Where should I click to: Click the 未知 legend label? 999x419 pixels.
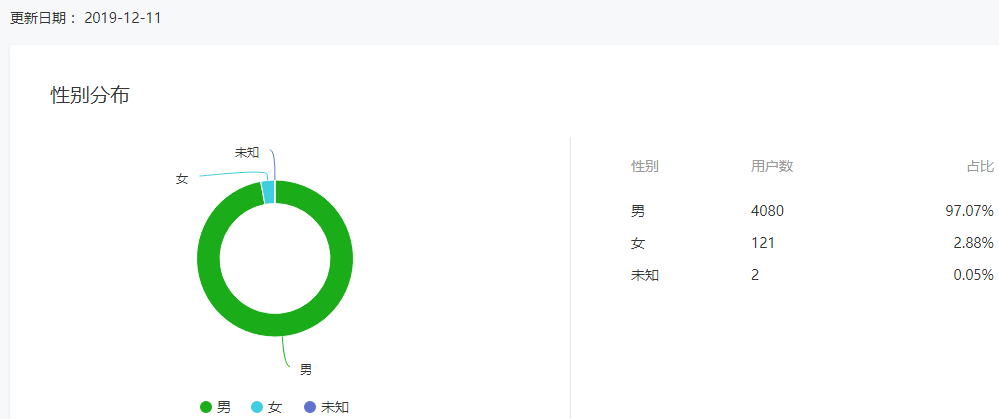coord(335,407)
